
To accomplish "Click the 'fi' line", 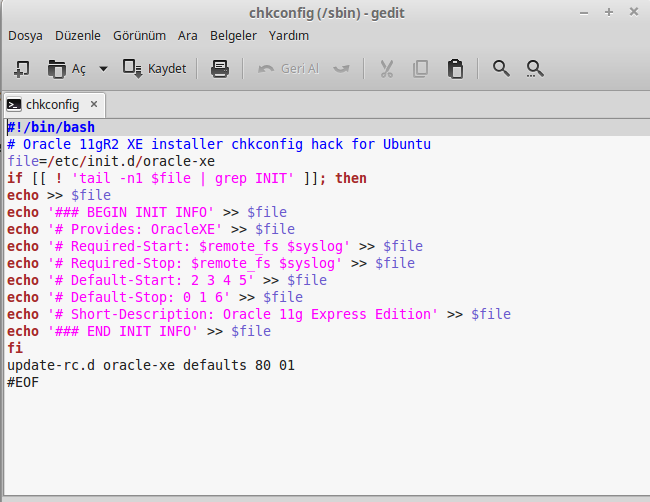I will click(15, 348).
